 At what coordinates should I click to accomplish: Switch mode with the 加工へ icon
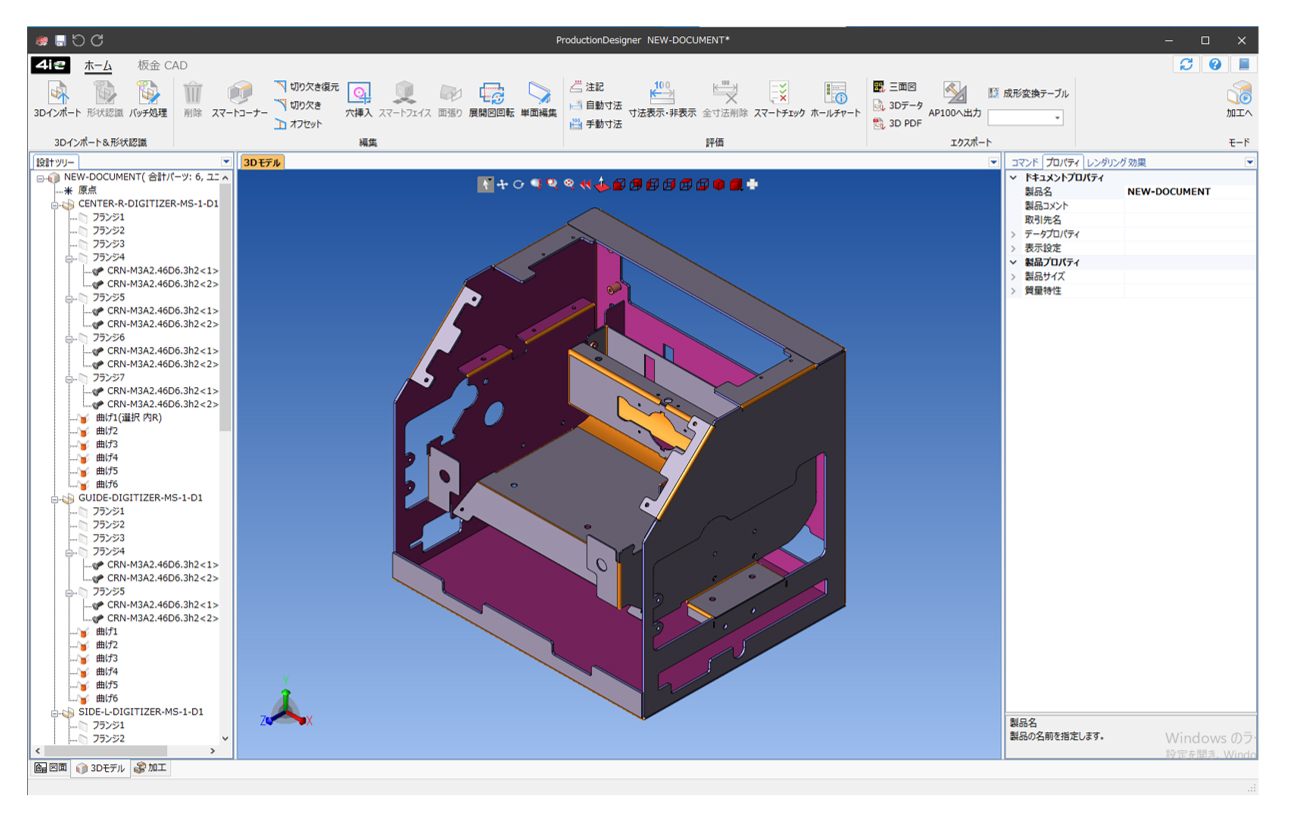(x=1239, y=96)
